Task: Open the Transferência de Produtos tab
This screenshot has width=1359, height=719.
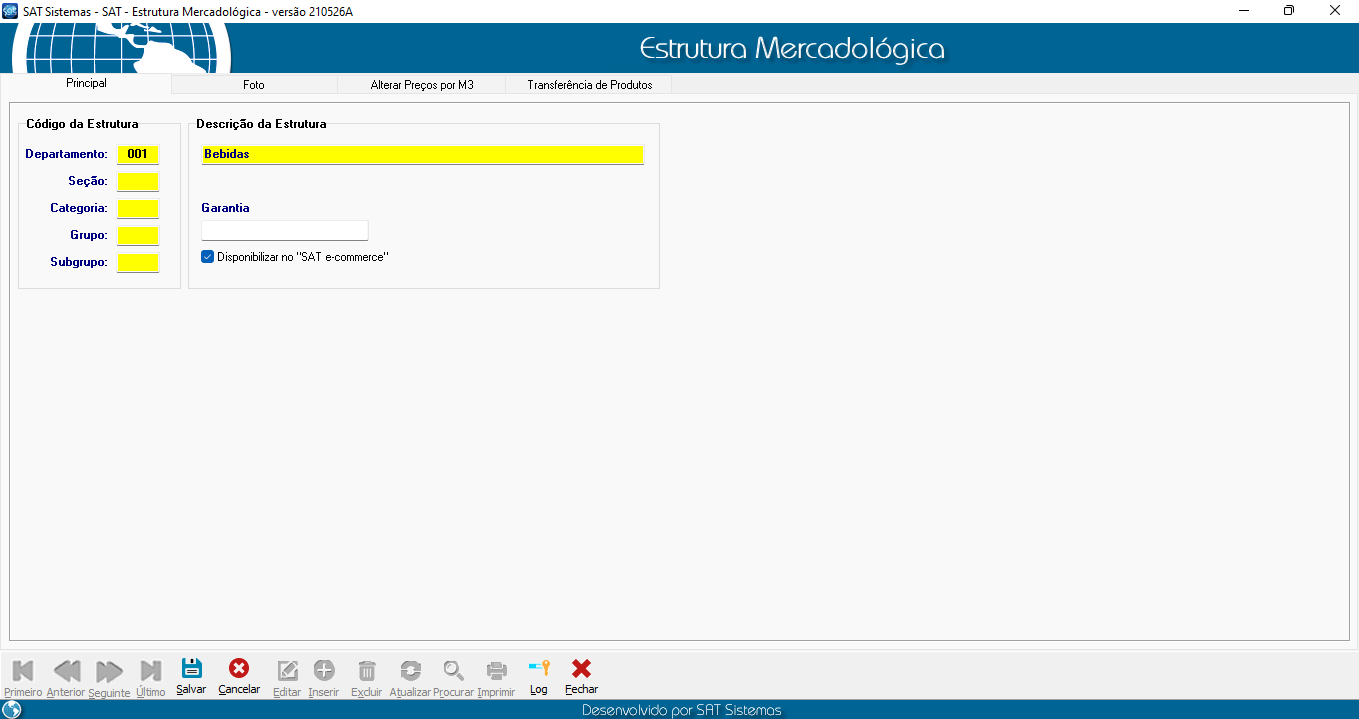Action: [x=589, y=85]
